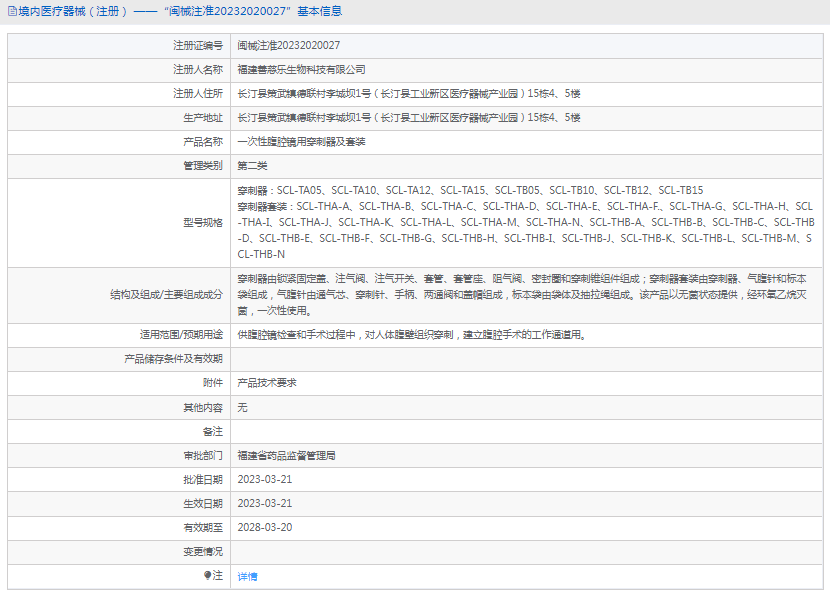Open the 详情 link in the 注 row
Screen dimensions: 830x594
(247, 577)
